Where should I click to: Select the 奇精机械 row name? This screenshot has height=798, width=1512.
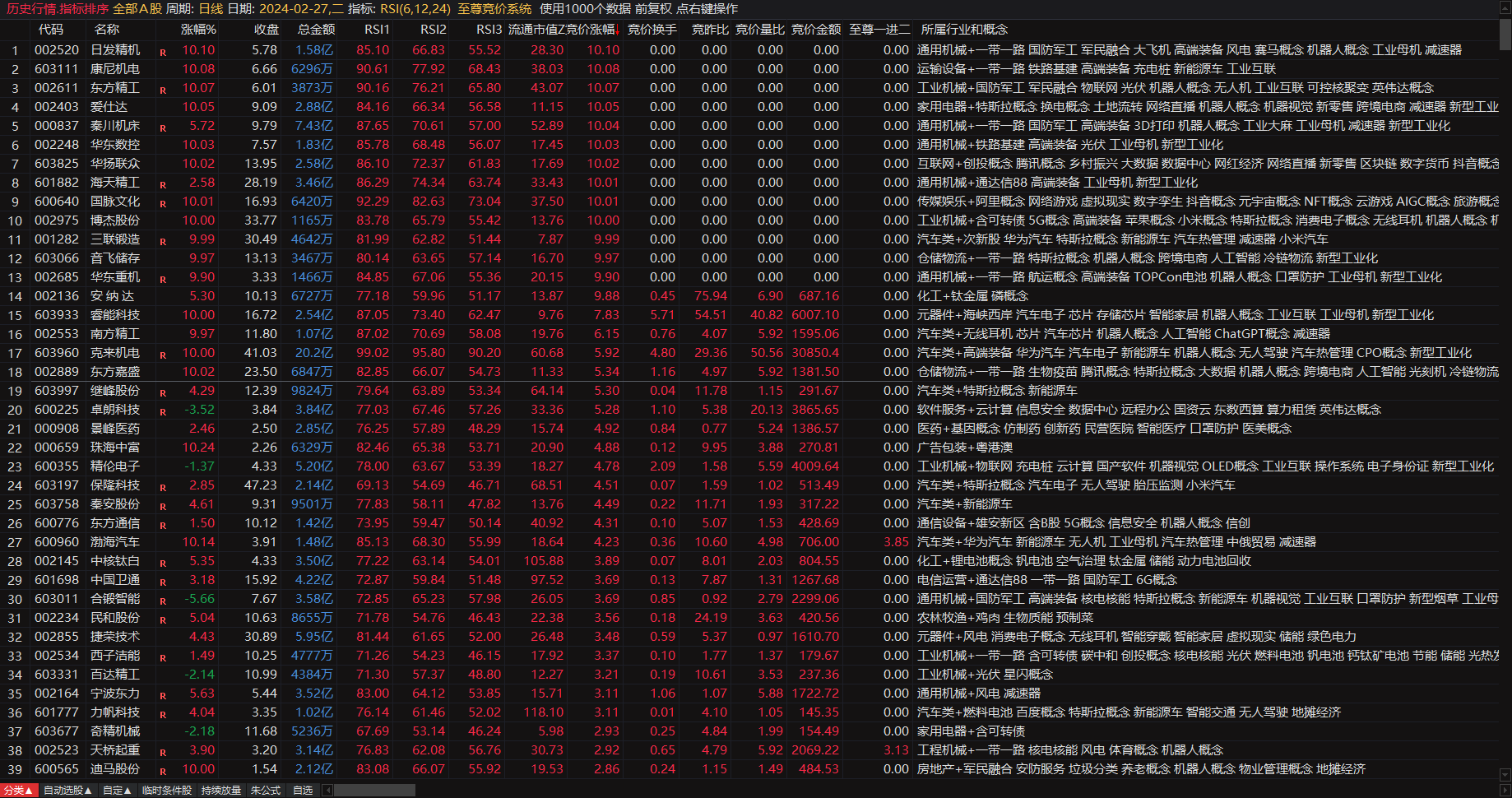[x=115, y=731]
